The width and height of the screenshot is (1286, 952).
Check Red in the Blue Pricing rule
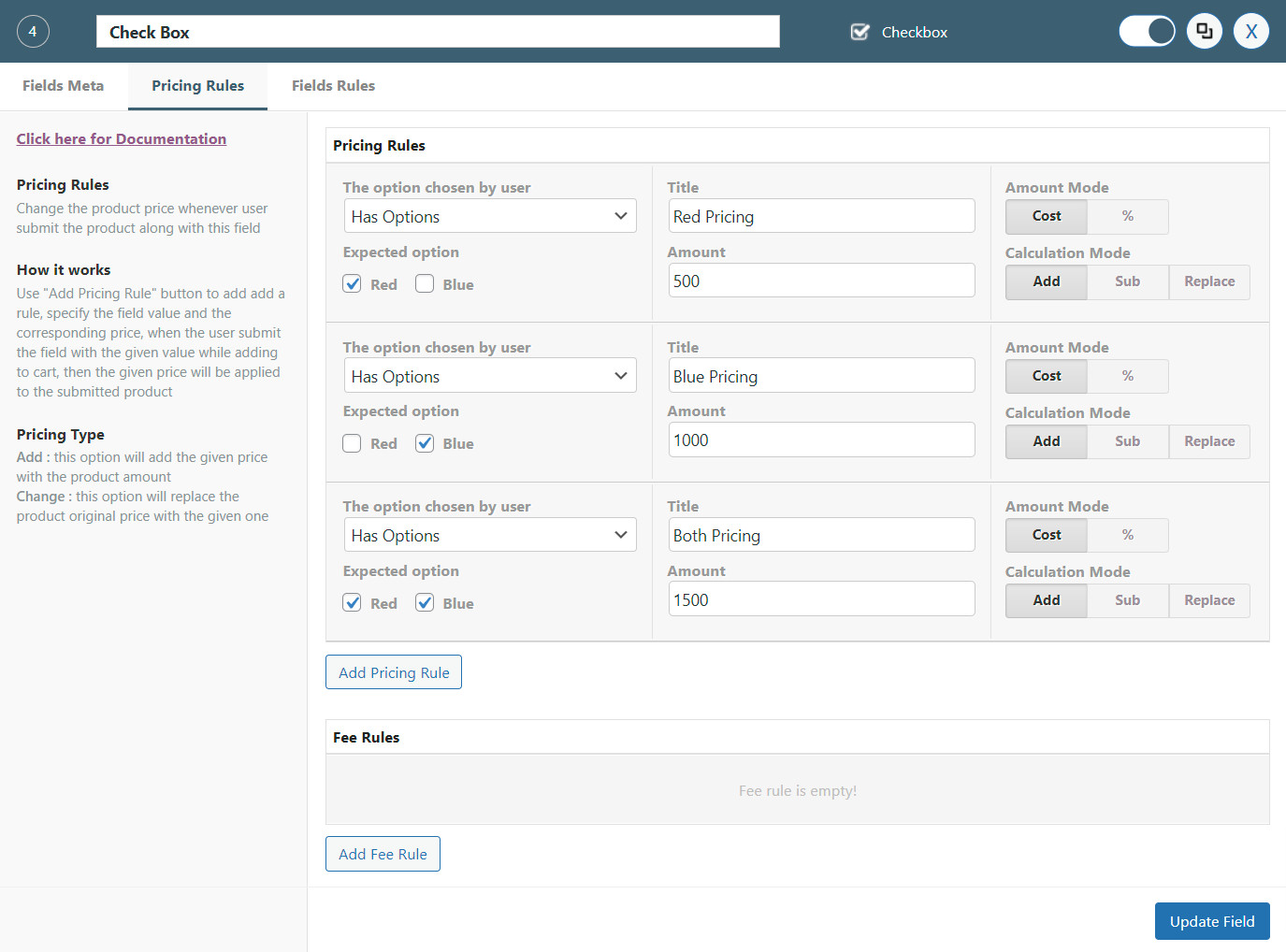click(x=352, y=443)
